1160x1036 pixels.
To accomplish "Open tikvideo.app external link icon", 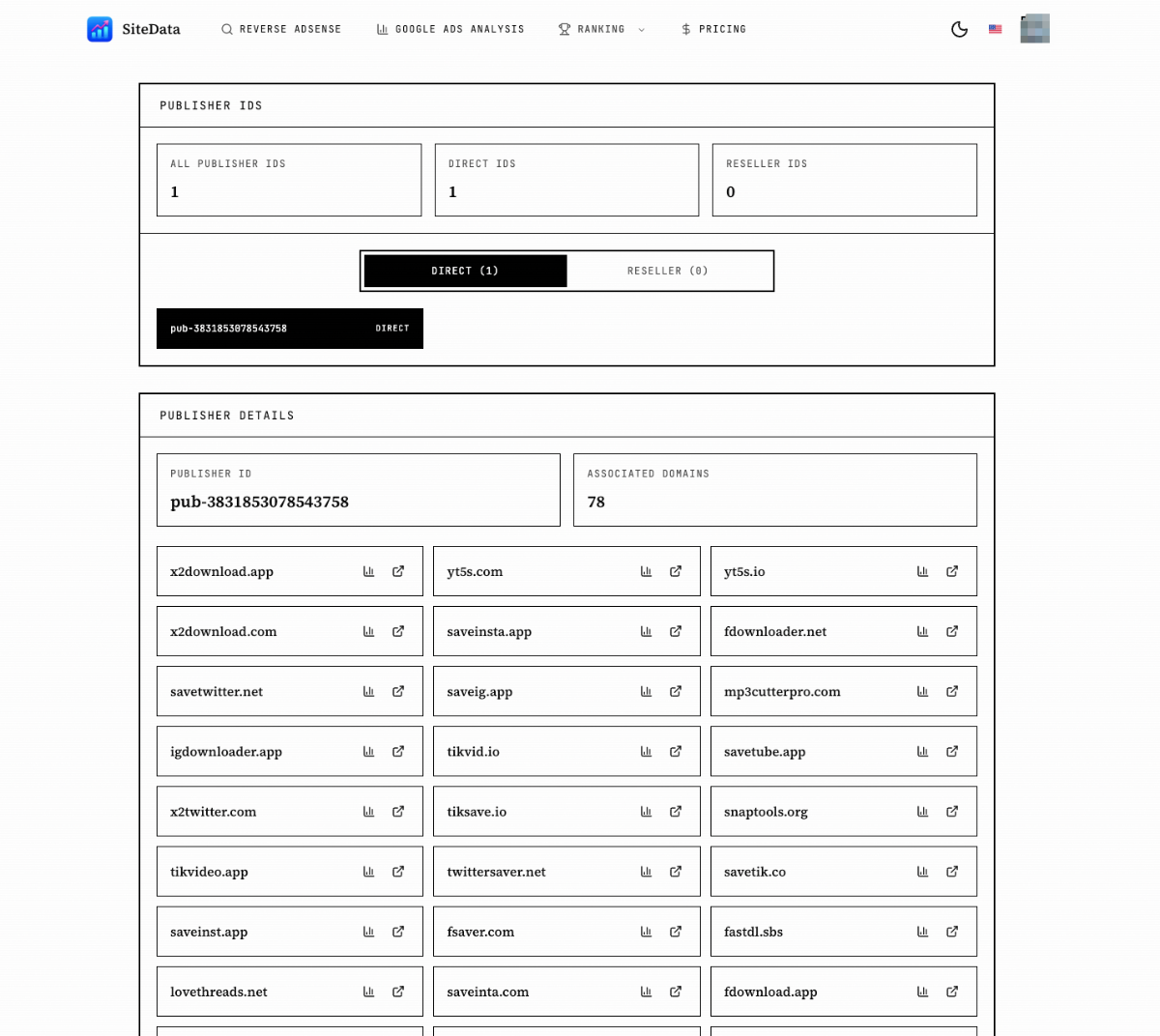I will click(x=398, y=871).
